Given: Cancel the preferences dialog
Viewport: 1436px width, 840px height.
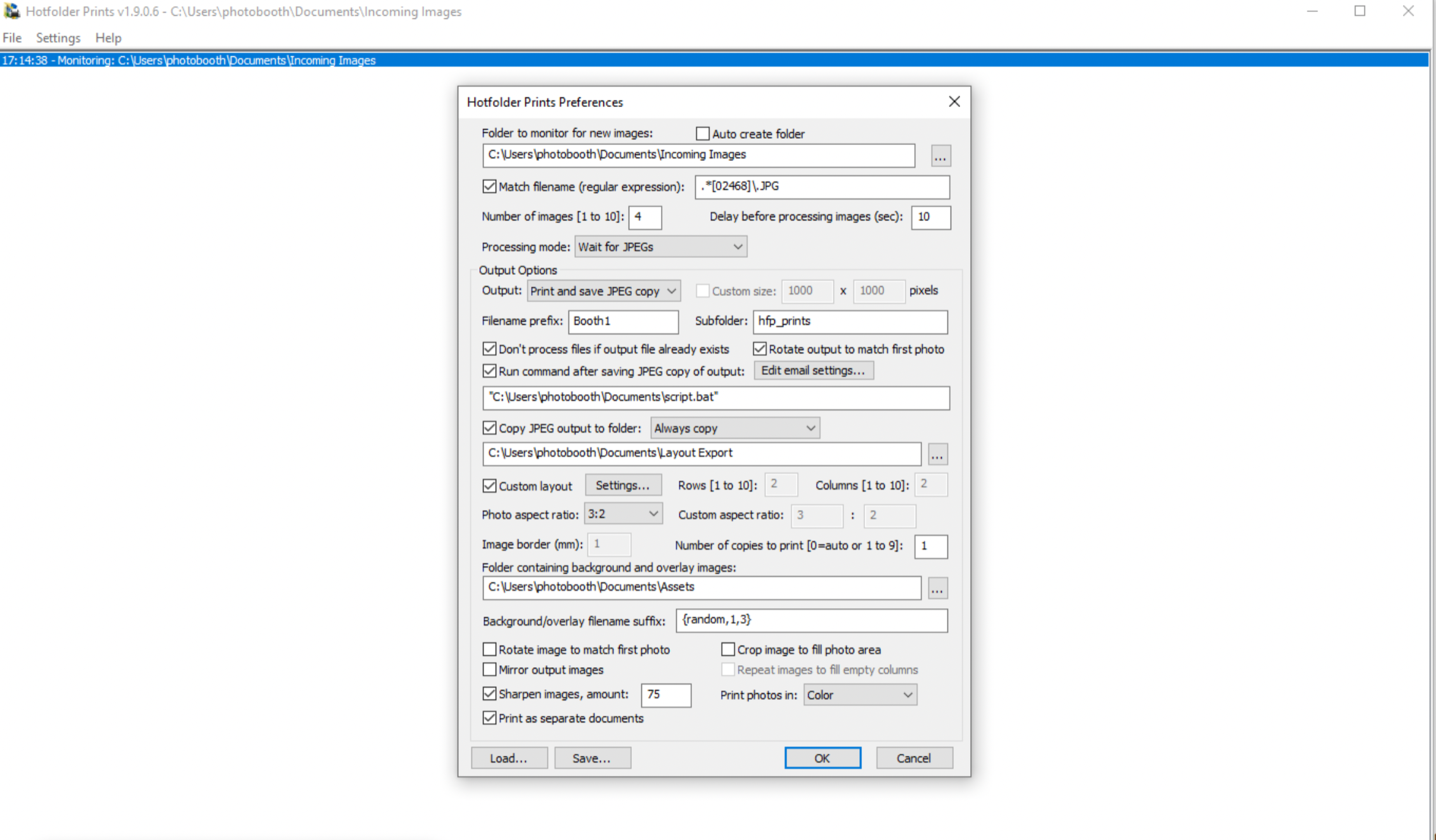Looking at the screenshot, I should [914, 758].
